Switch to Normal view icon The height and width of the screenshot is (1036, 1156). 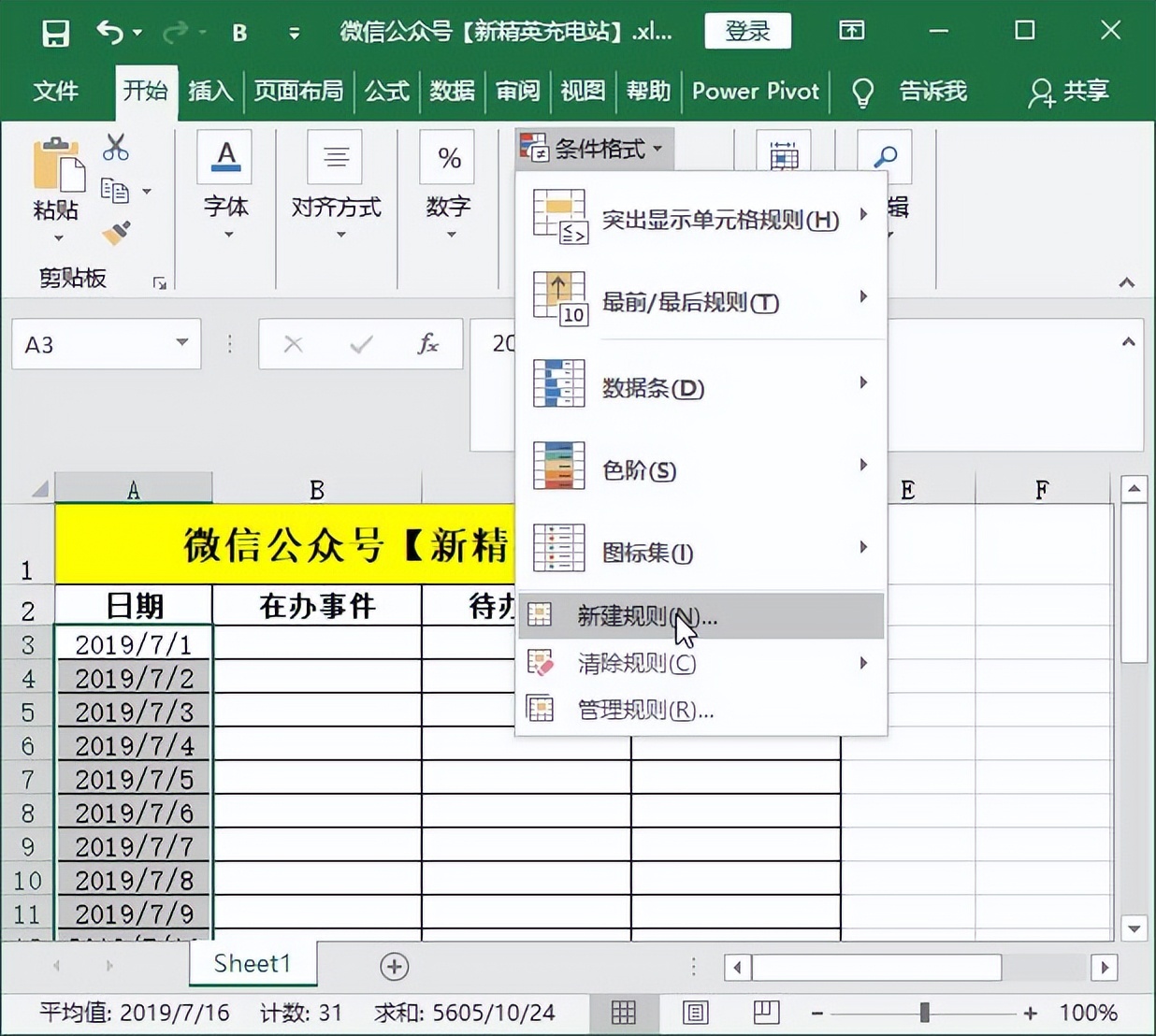coord(623,1013)
